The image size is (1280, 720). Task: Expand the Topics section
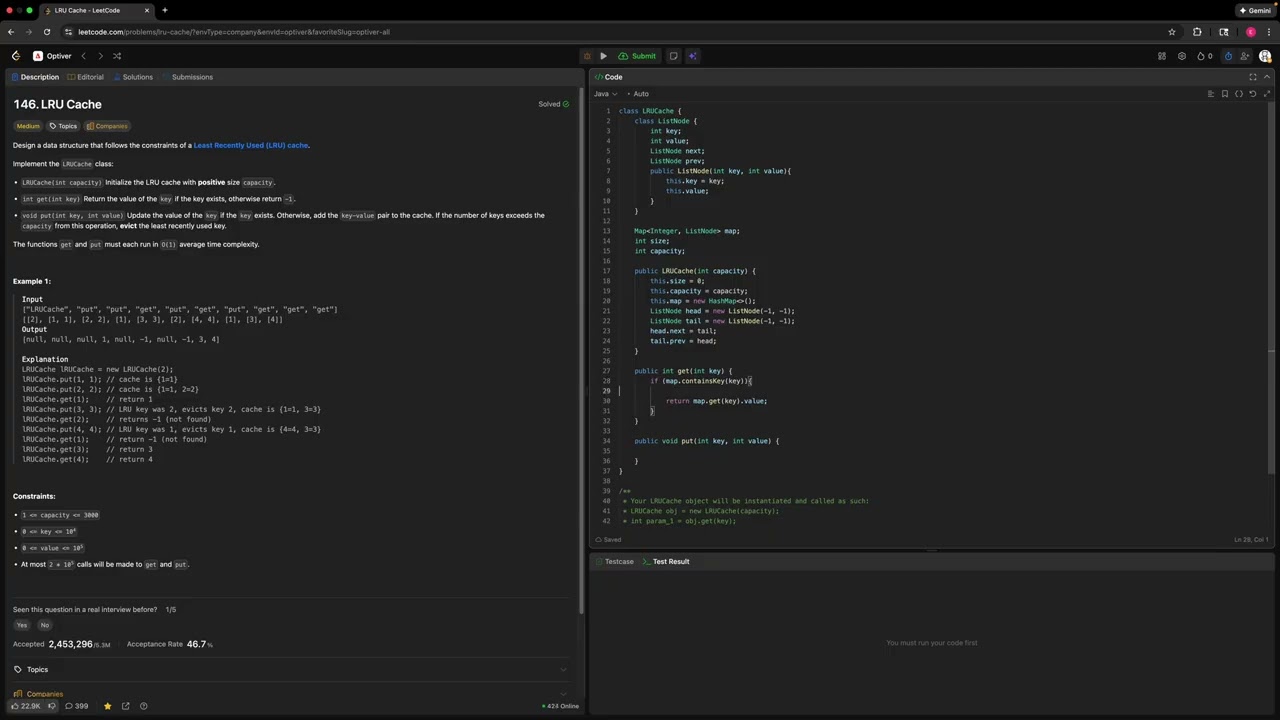pyautogui.click(x=290, y=670)
